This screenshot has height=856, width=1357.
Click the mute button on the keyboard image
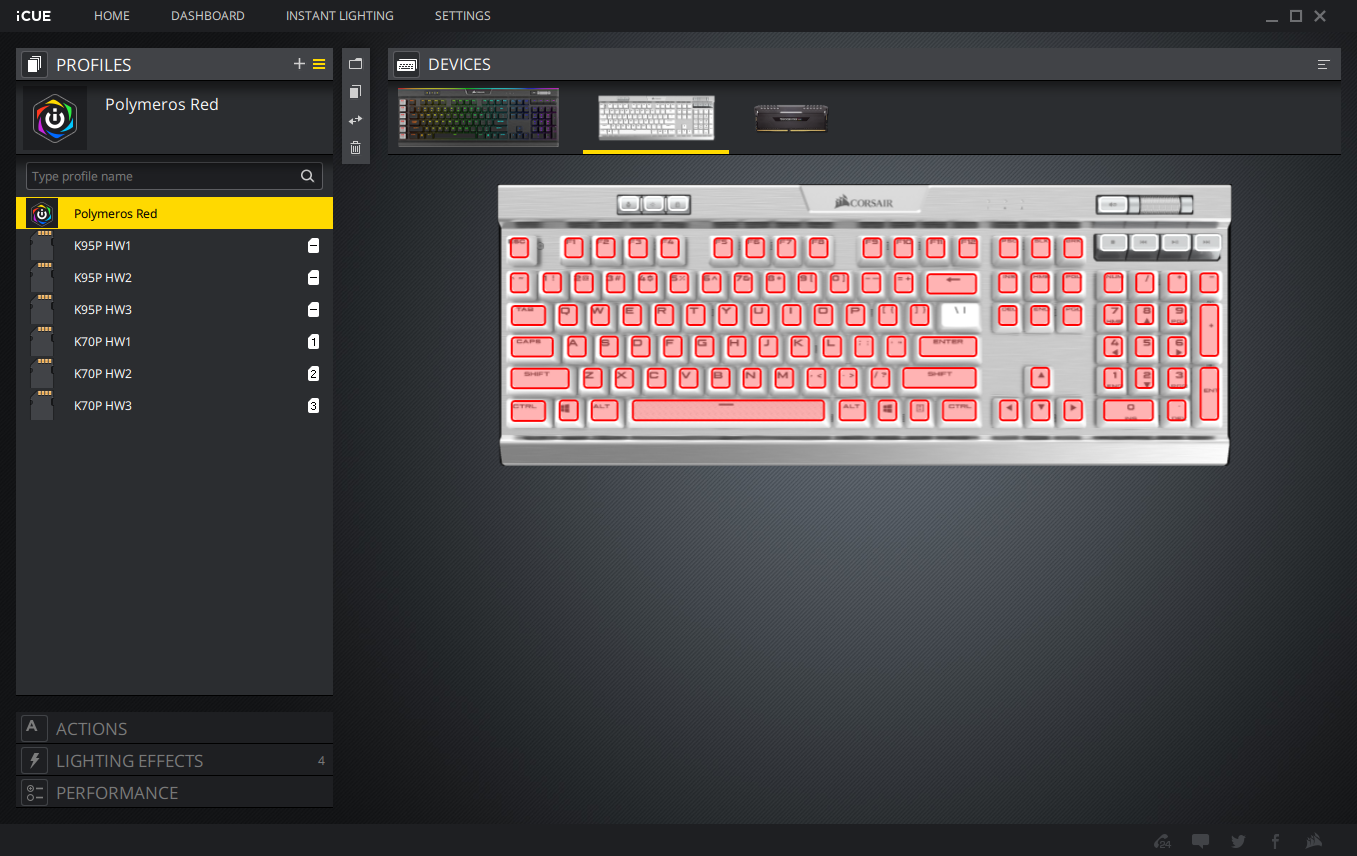[1111, 204]
